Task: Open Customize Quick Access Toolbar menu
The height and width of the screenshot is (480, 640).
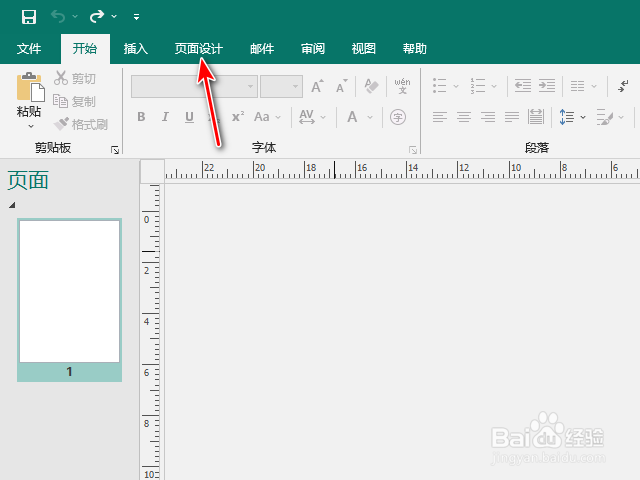Action: (136, 17)
